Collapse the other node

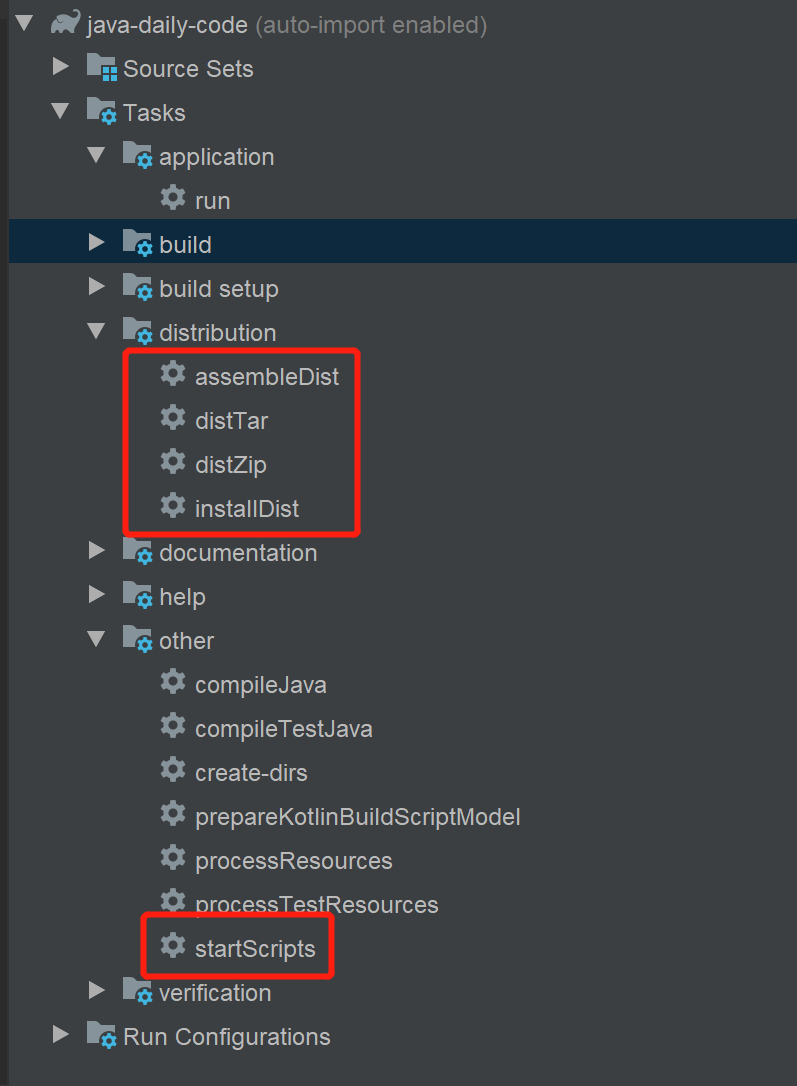(x=96, y=638)
